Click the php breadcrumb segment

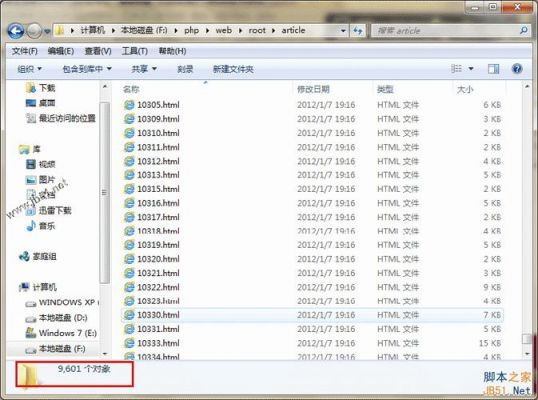pos(191,31)
